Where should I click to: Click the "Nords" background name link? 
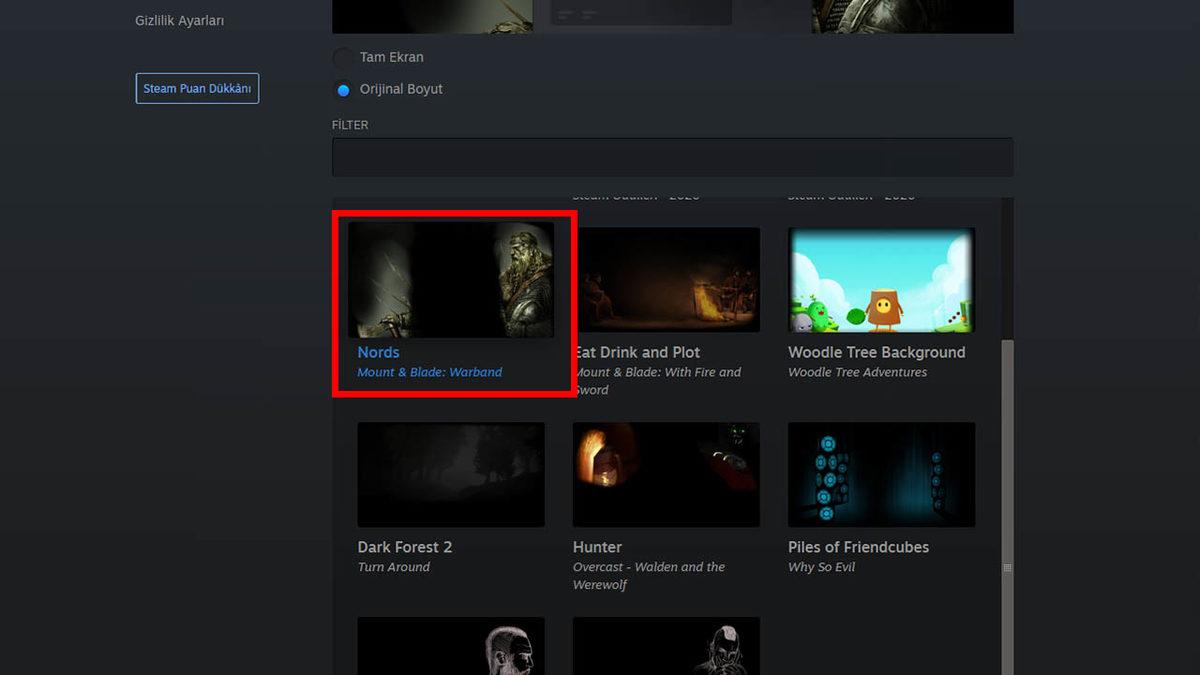pyautogui.click(x=379, y=352)
